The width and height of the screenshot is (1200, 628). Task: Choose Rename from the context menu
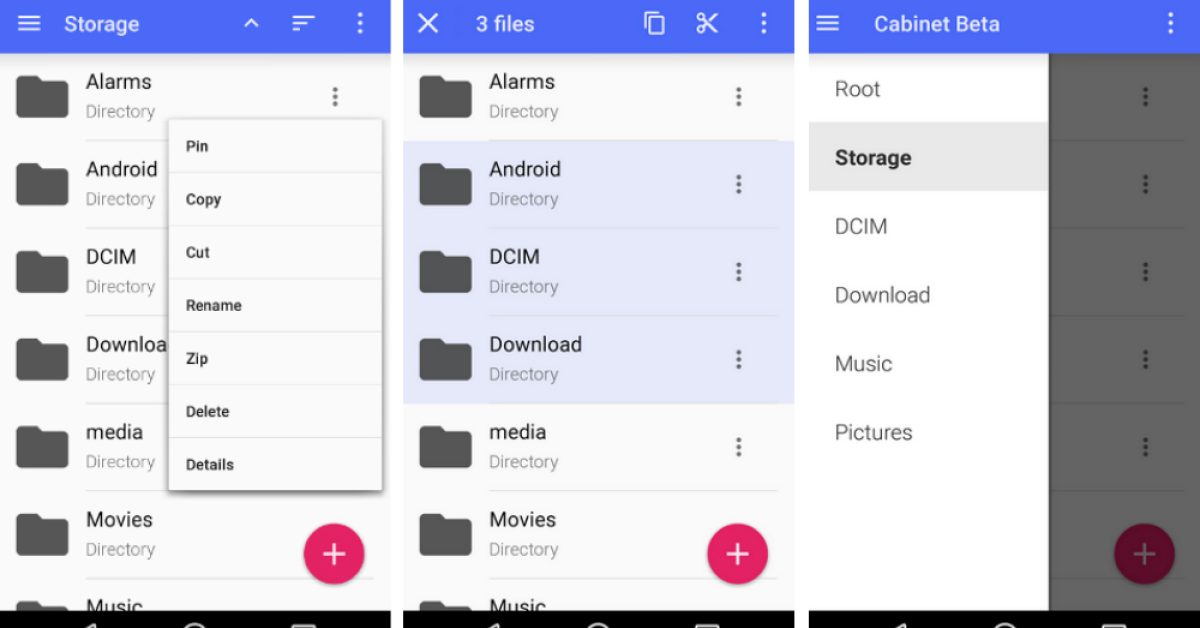click(214, 306)
